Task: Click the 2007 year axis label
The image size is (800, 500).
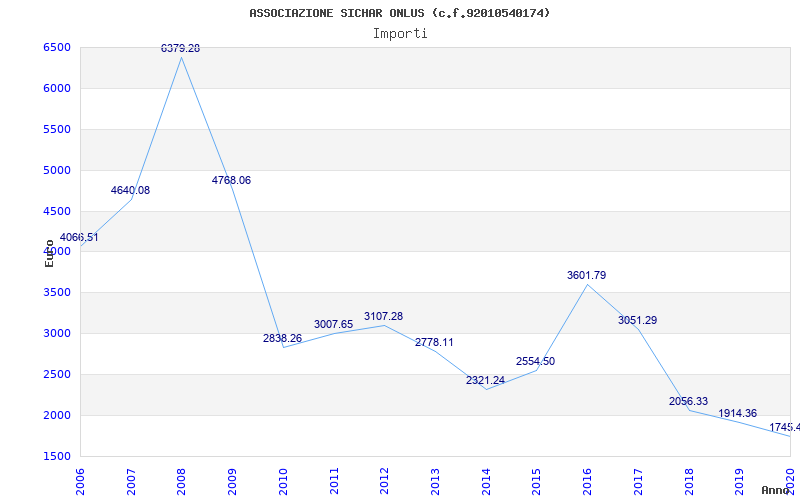Action: (131, 482)
